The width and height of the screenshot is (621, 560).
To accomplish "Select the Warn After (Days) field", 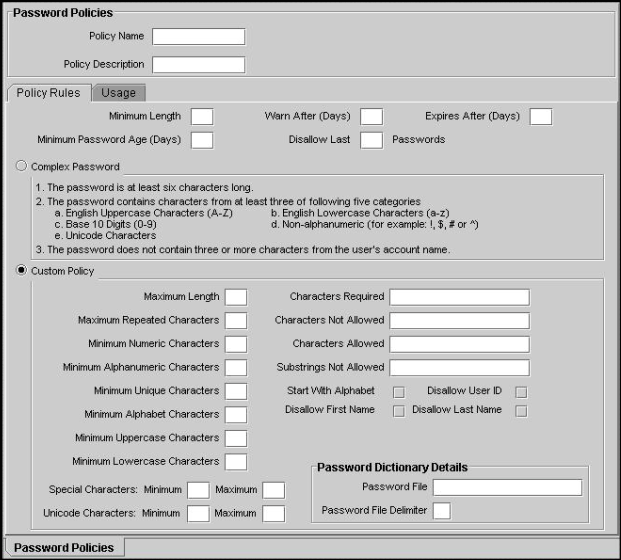I will [371, 117].
